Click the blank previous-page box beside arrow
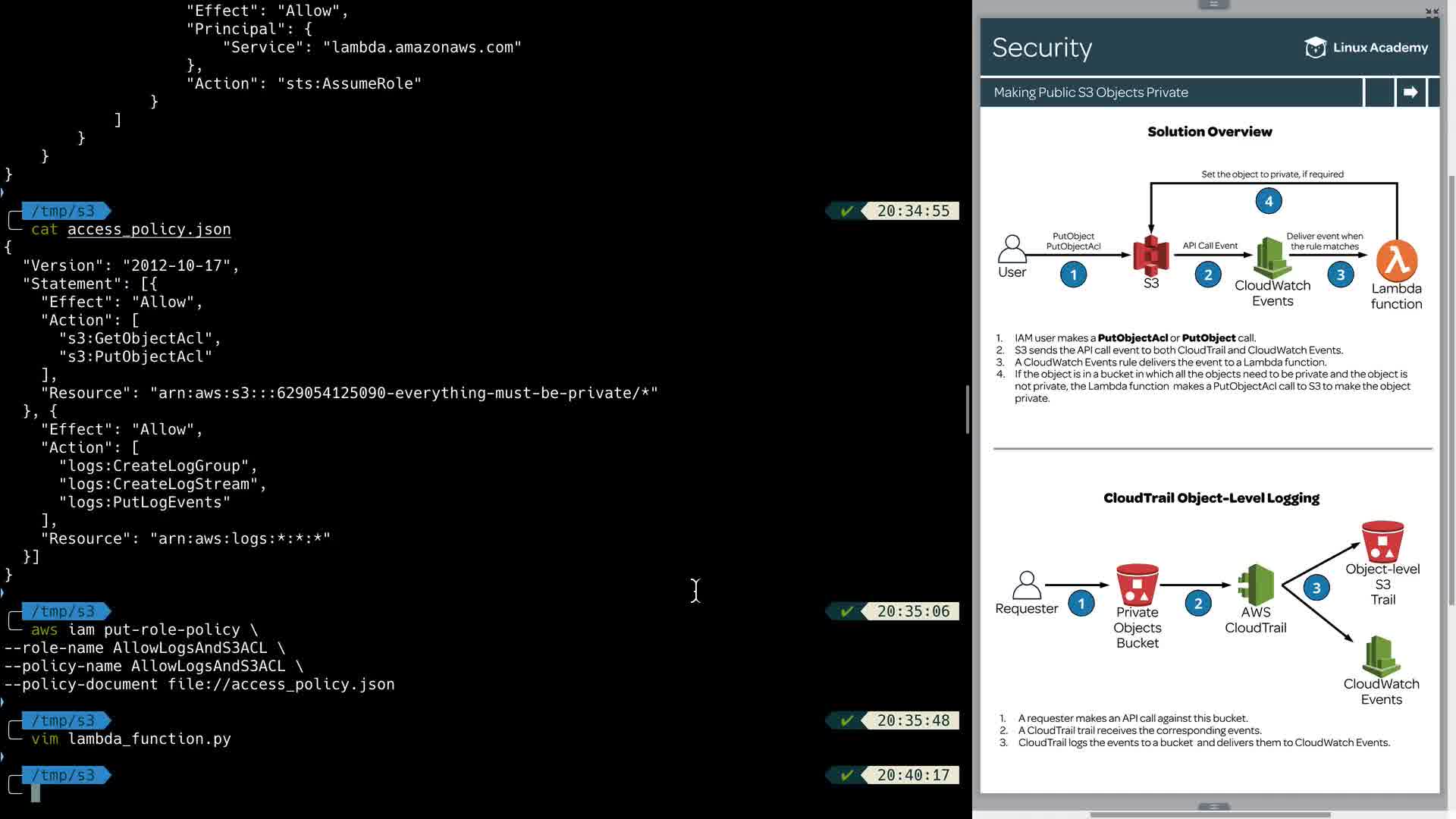Image resolution: width=1456 pixels, height=819 pixels. [x=1379, y=93]
